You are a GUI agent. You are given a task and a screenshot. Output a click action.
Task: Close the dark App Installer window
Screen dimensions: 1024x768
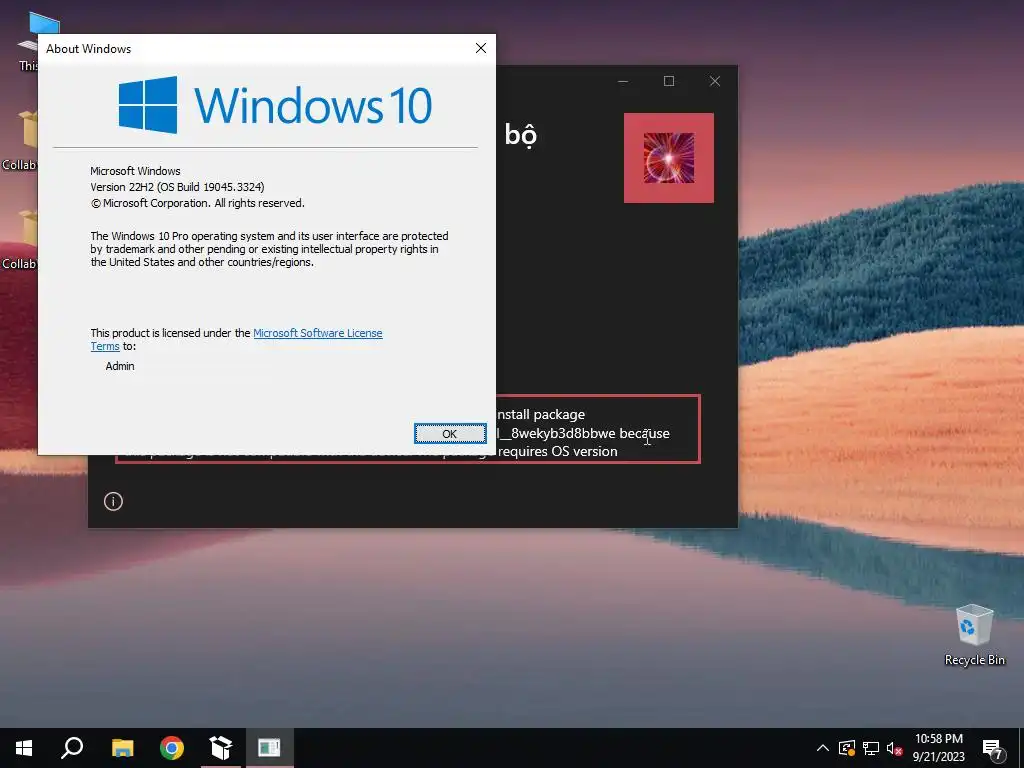coord(715,81)
